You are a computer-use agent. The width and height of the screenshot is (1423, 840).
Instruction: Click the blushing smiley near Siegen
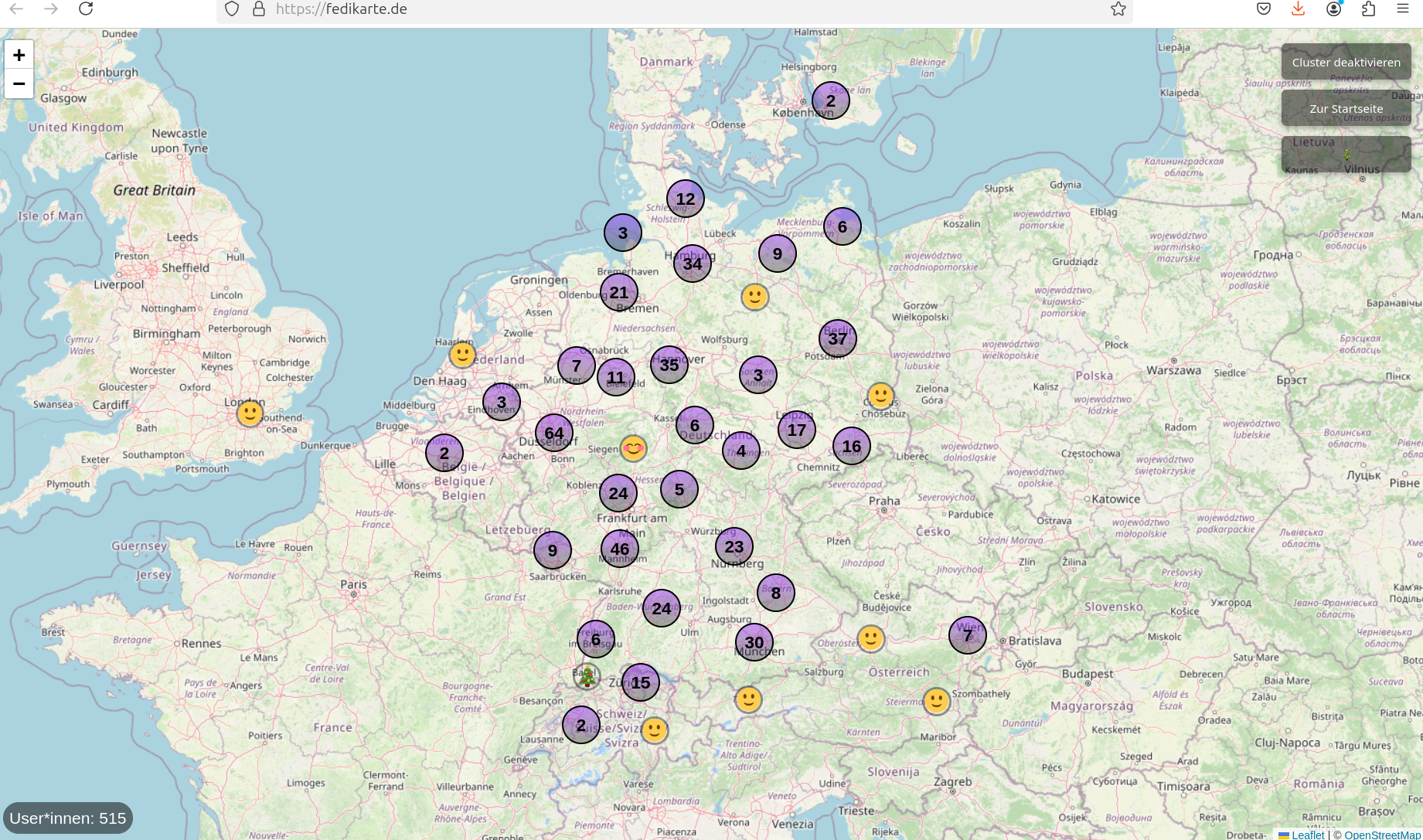point(633,447)
